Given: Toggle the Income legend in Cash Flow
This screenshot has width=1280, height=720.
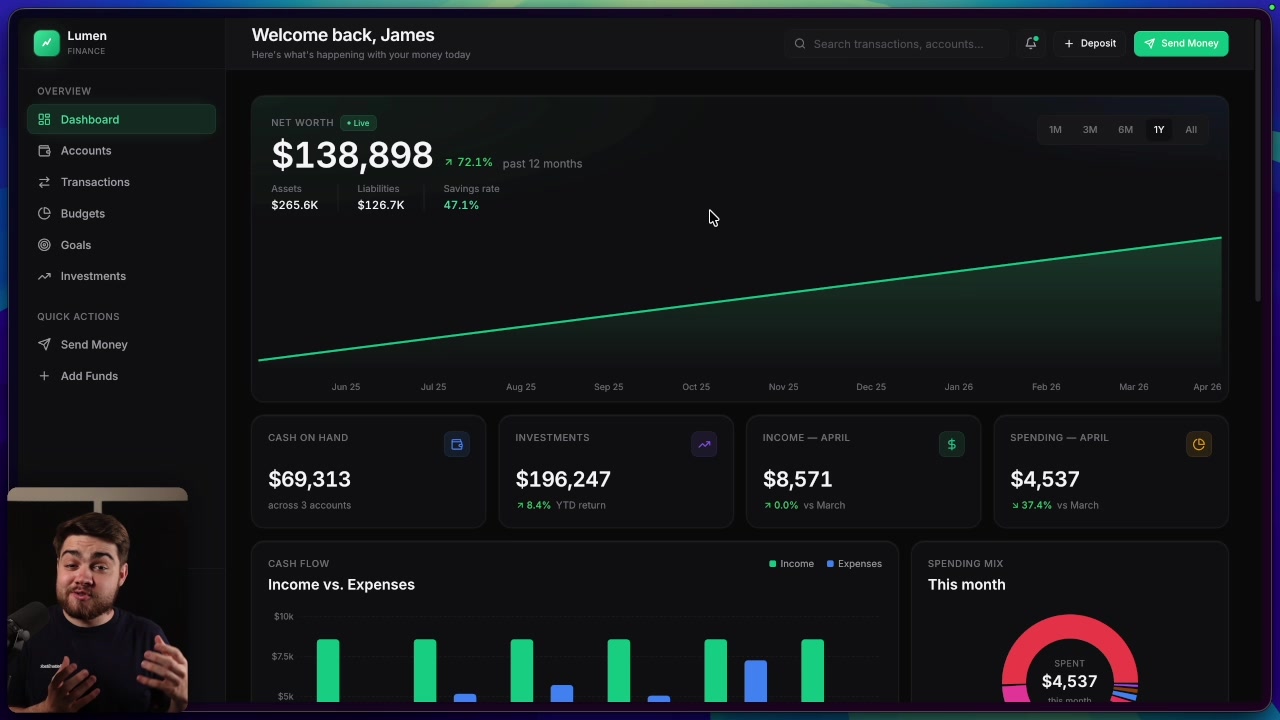Looking at the screenshot, I should pos(791,563).
